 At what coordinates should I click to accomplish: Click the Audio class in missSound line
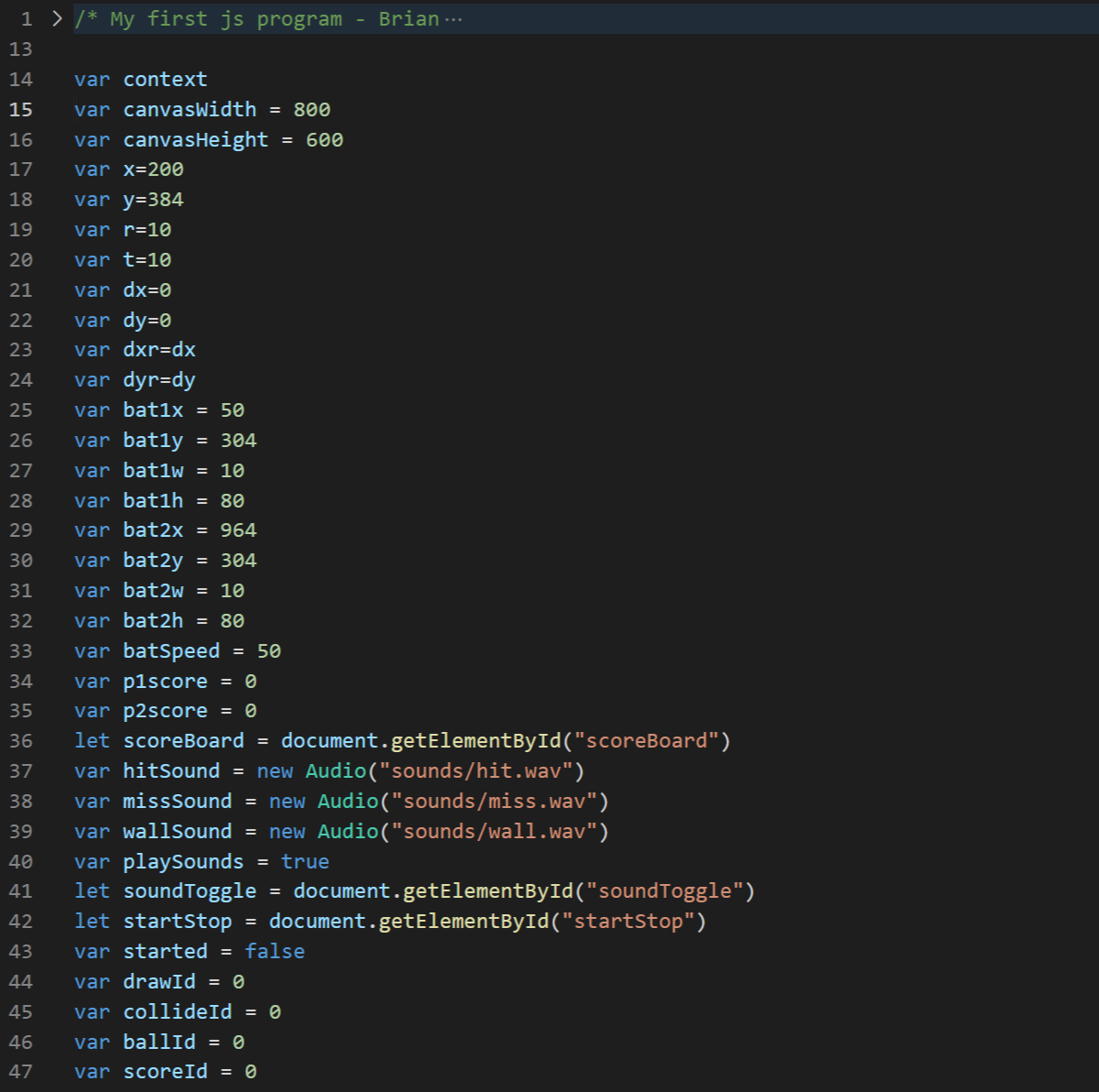(x=348, y=802)
